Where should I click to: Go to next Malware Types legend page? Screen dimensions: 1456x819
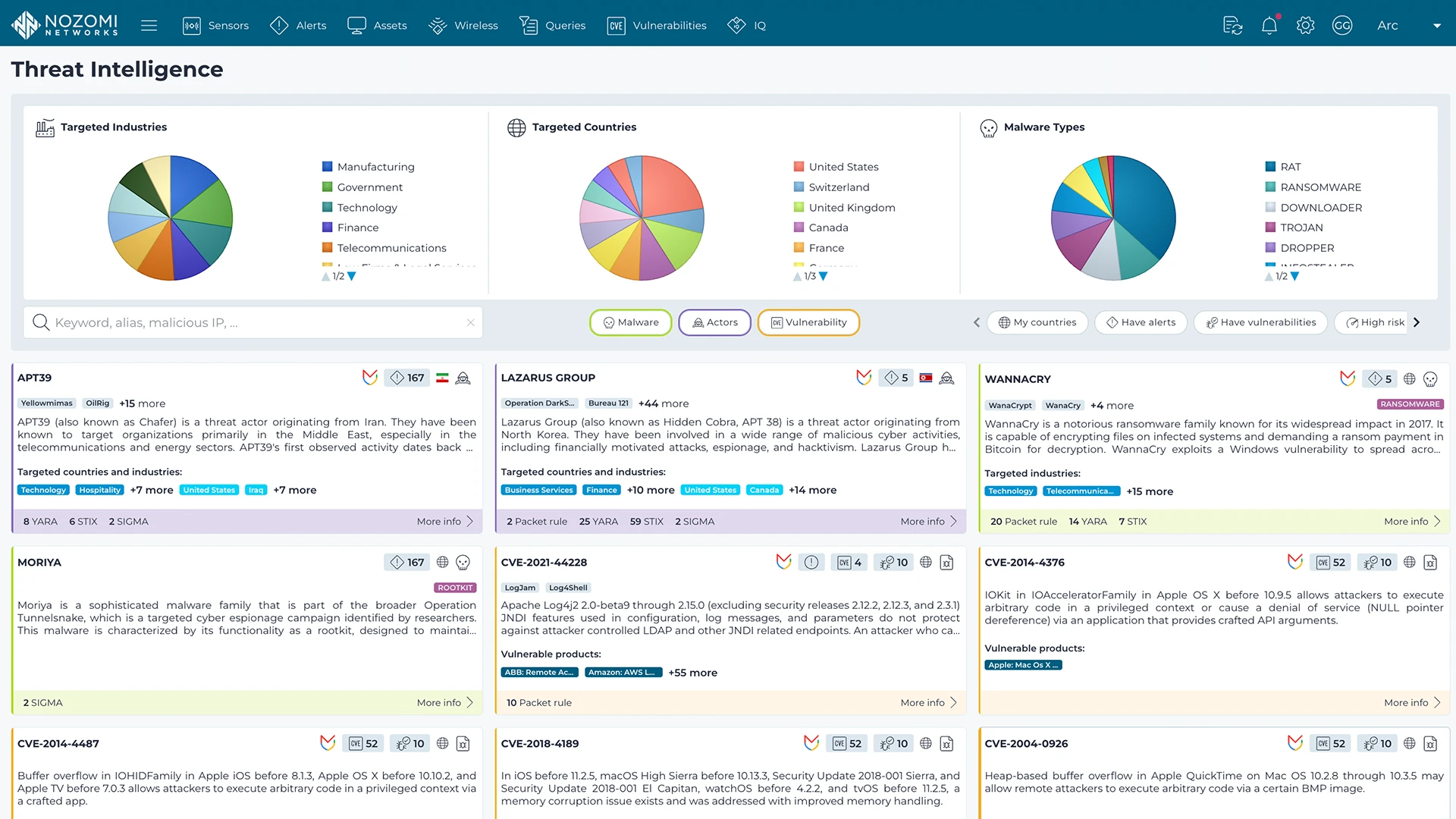tap(1295, 276)
